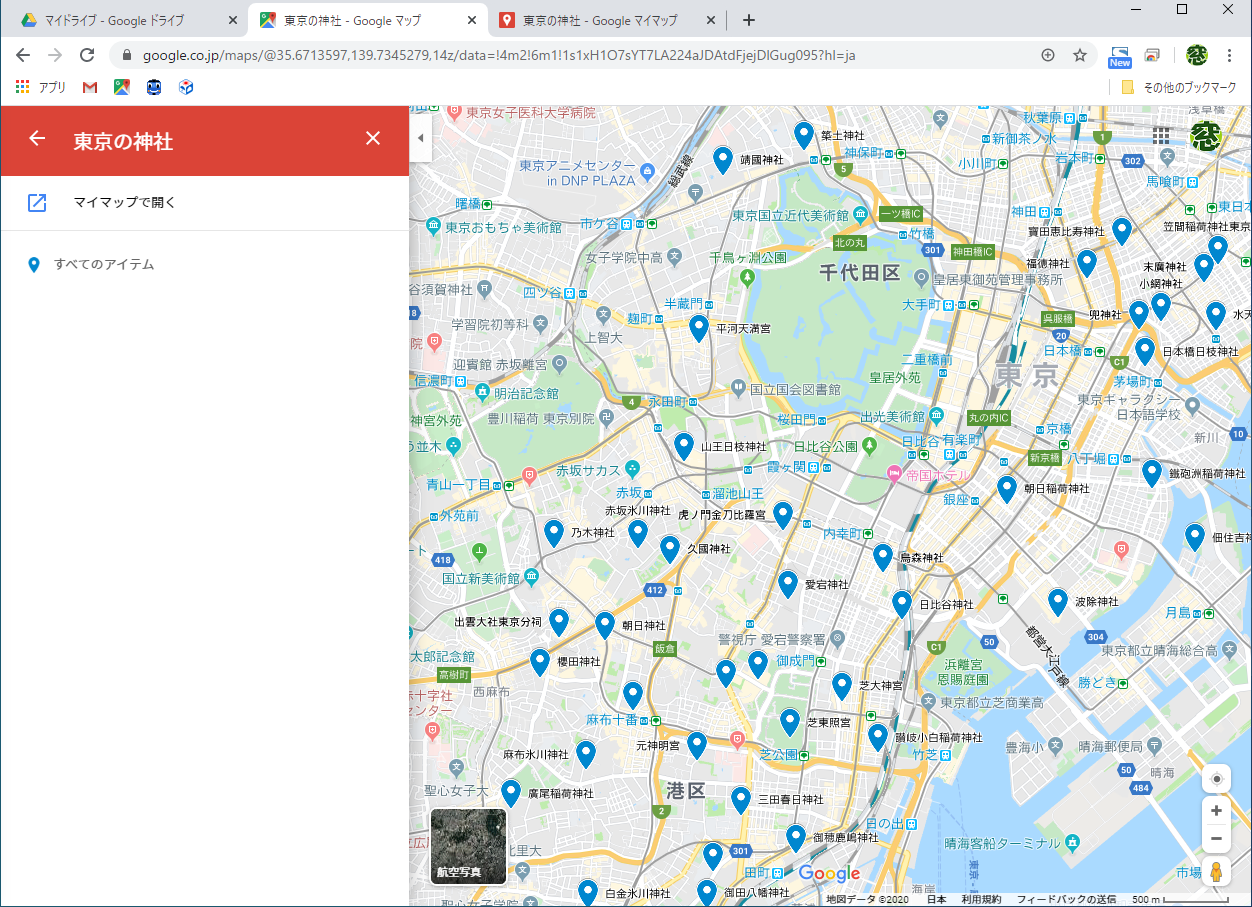This screenshot has height=907, width=1252.
Task: Click the アプリ apps grid on the bookmarks bar
Action: click(x=40, y=87)
